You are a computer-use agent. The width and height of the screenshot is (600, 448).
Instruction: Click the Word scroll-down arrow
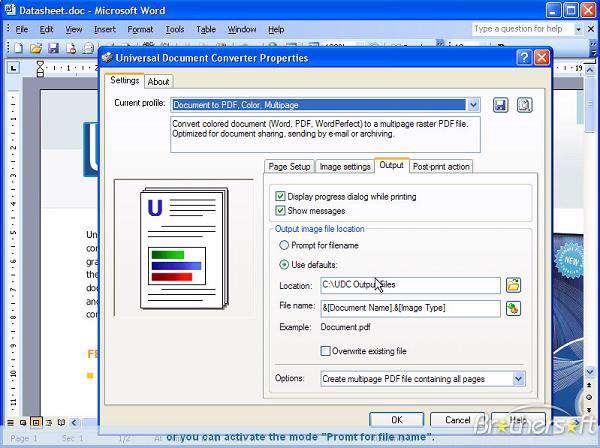pos(590,371)
